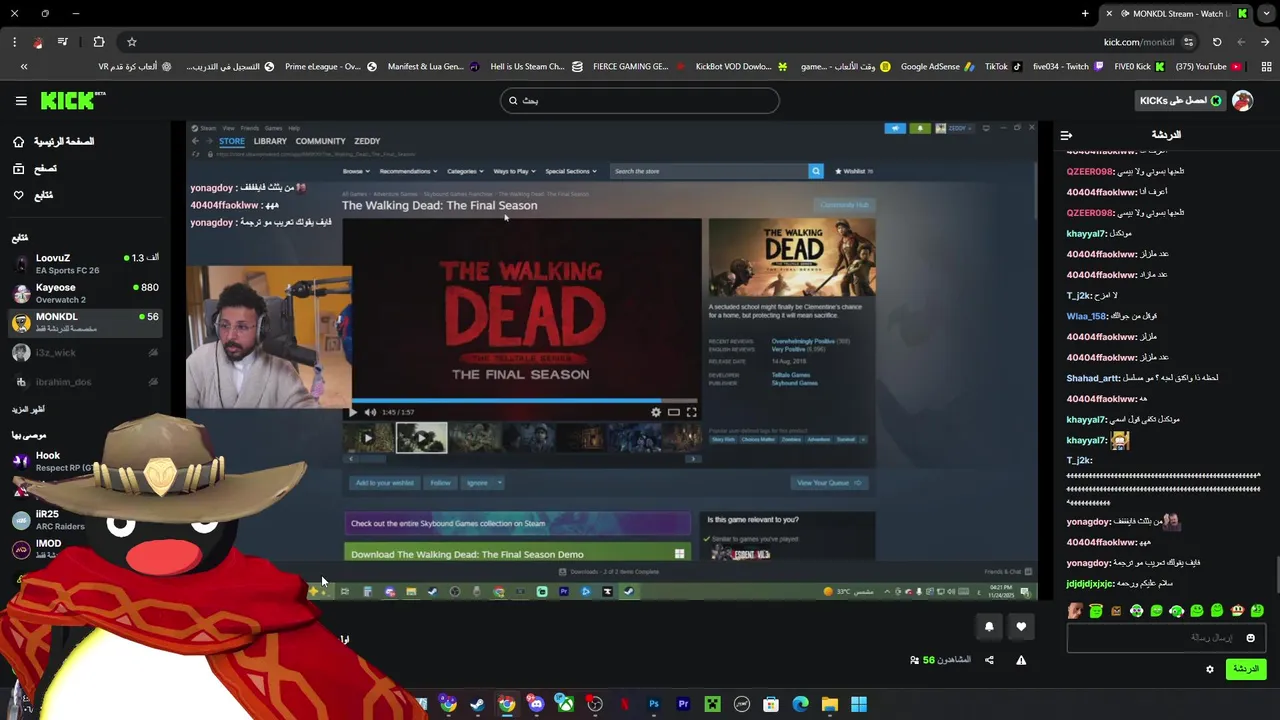Open the (375) YouTube bookmark

coord(1208,67)
